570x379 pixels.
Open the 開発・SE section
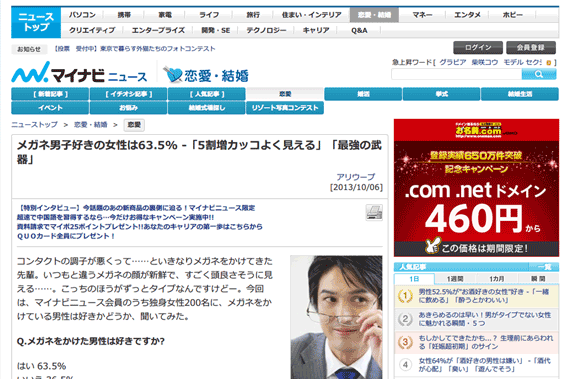coord(216,30)
